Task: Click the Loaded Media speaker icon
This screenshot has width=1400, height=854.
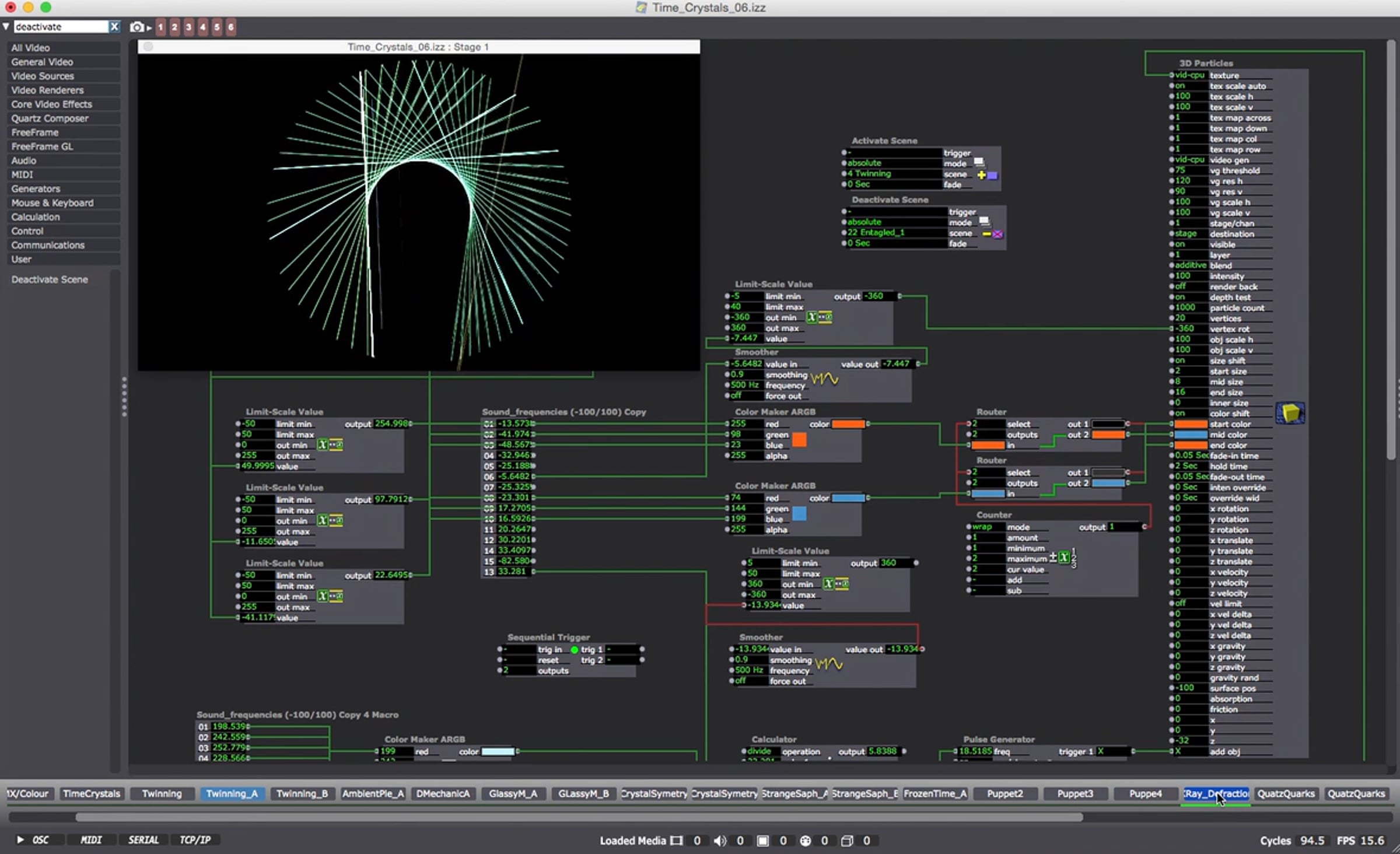Action: pyautogui.click(x=720, y=841)
